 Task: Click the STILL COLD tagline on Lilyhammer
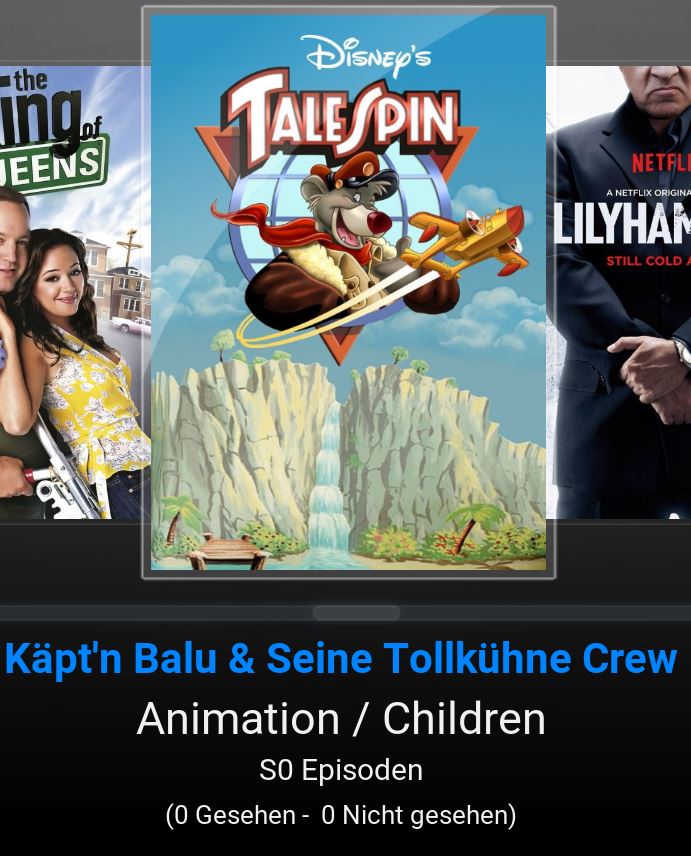coord(648,261)
